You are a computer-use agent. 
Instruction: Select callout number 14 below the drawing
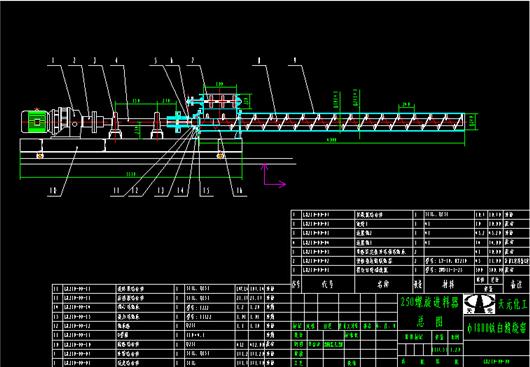(x=180, y=191)
